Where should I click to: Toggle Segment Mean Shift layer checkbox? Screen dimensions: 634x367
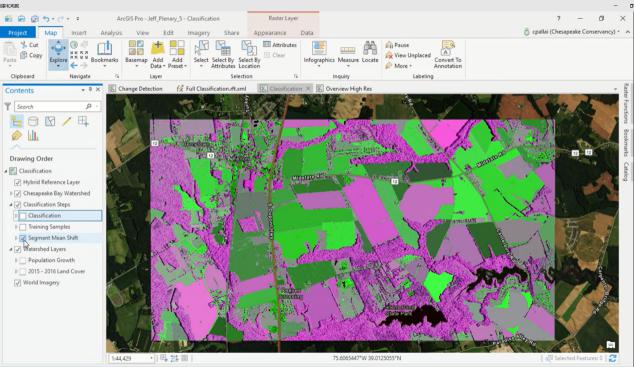(23, 238)
